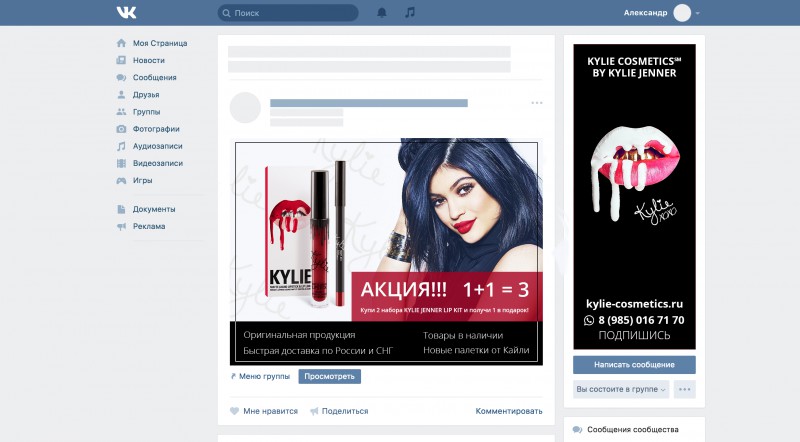
Task: Focus the Поиск search field
Action: pyautogui.click(x=288, y=13)
